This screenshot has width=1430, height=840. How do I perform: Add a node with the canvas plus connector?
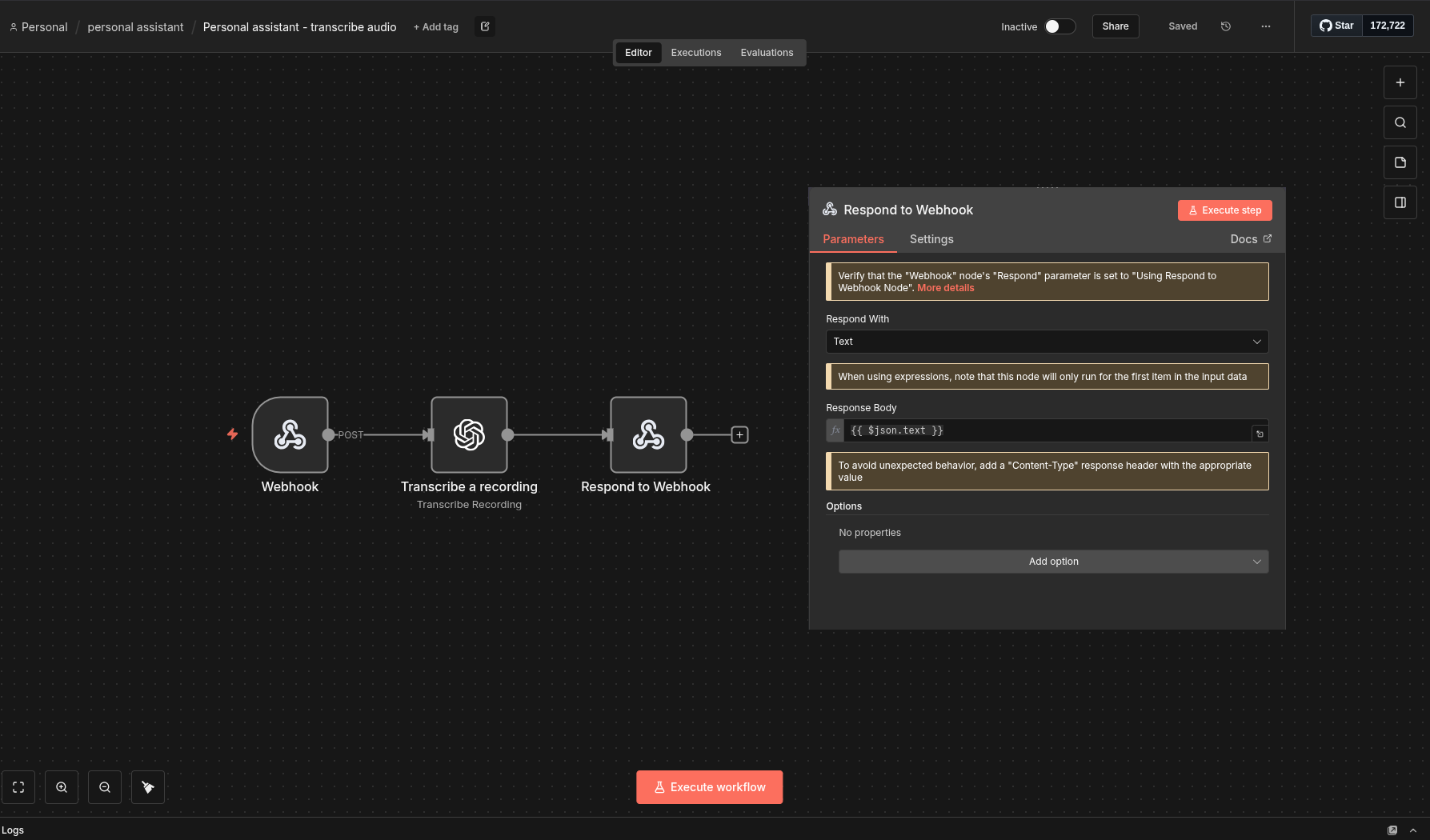point(740,434)
